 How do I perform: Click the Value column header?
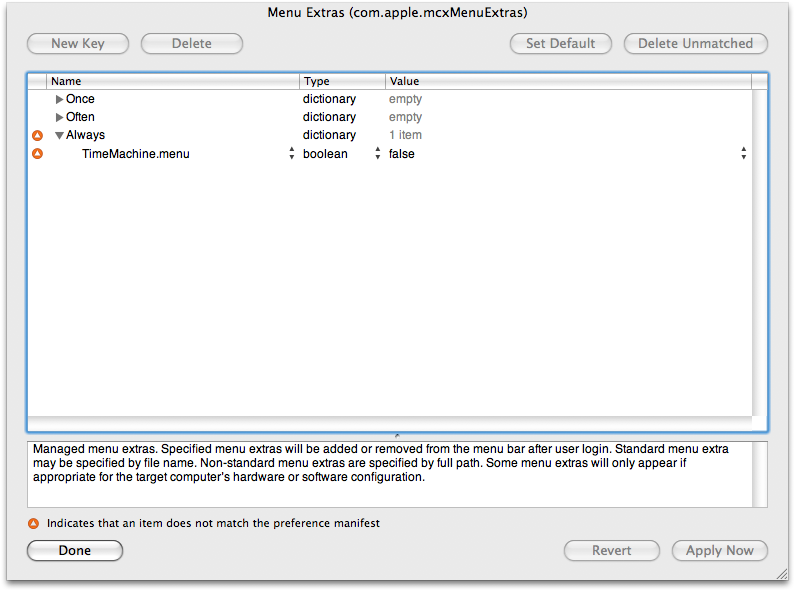(x=567, y=81)
